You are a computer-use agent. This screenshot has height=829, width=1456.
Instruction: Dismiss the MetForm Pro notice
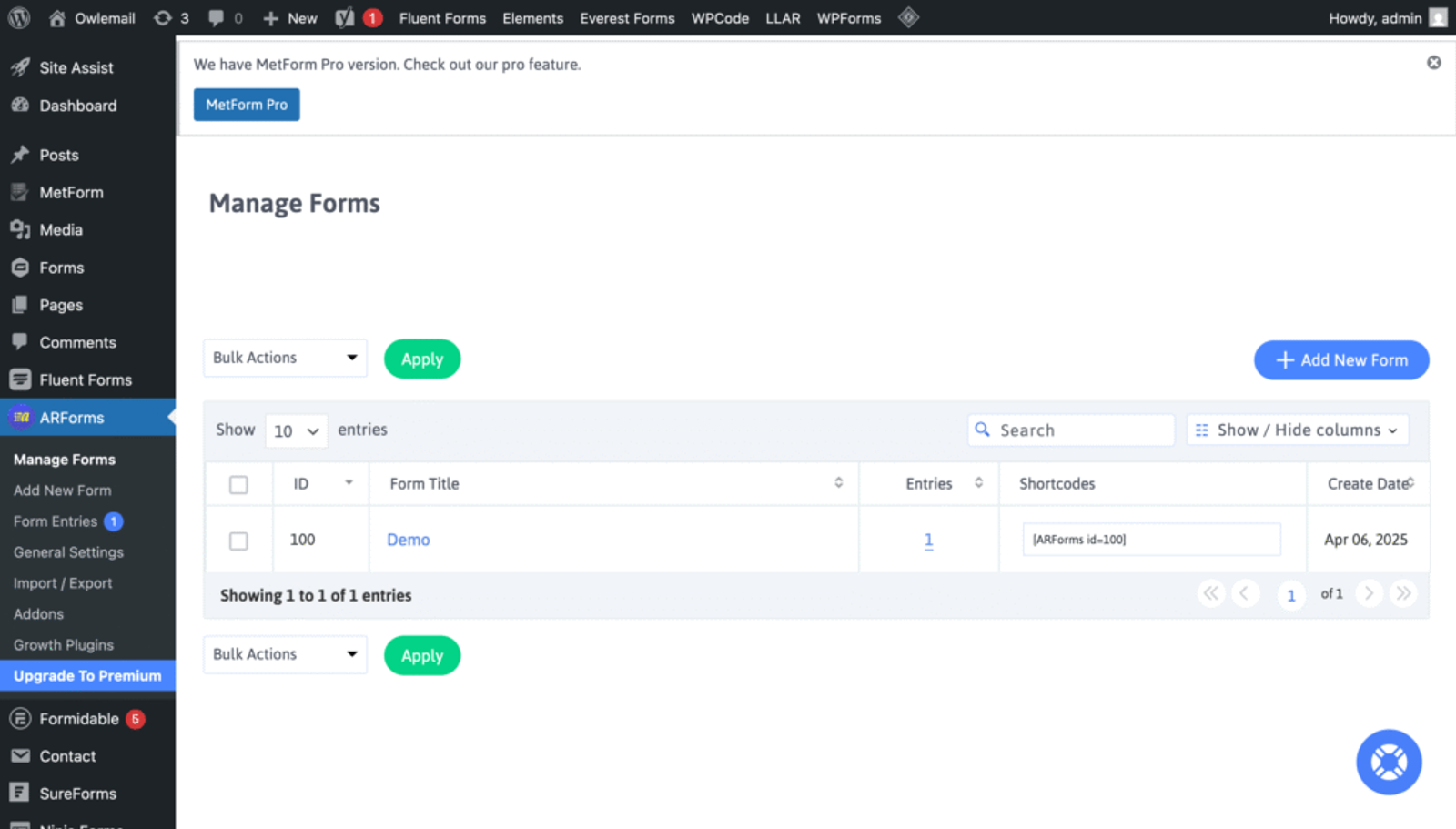tap(1434, 63)
